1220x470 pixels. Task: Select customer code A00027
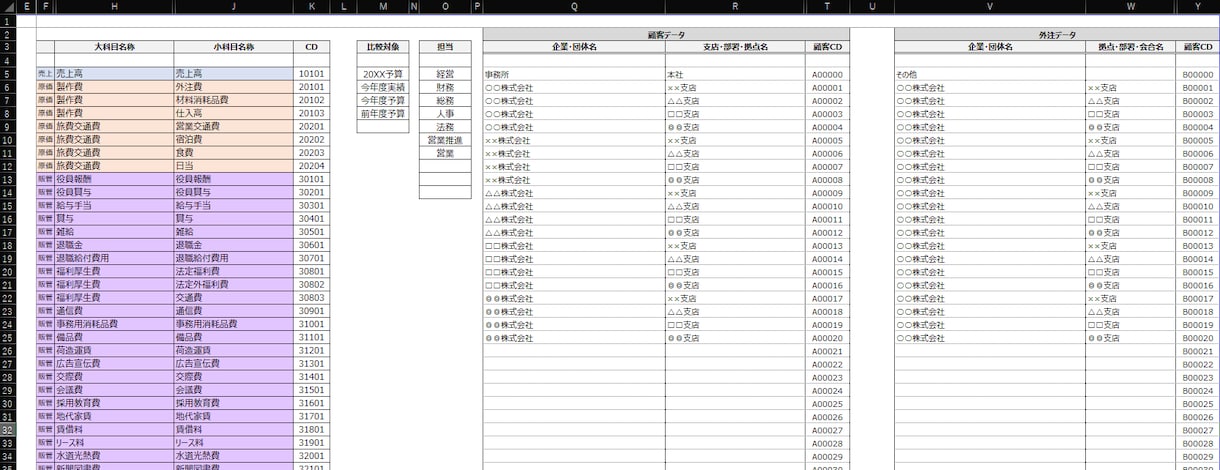tap(827, 430)
